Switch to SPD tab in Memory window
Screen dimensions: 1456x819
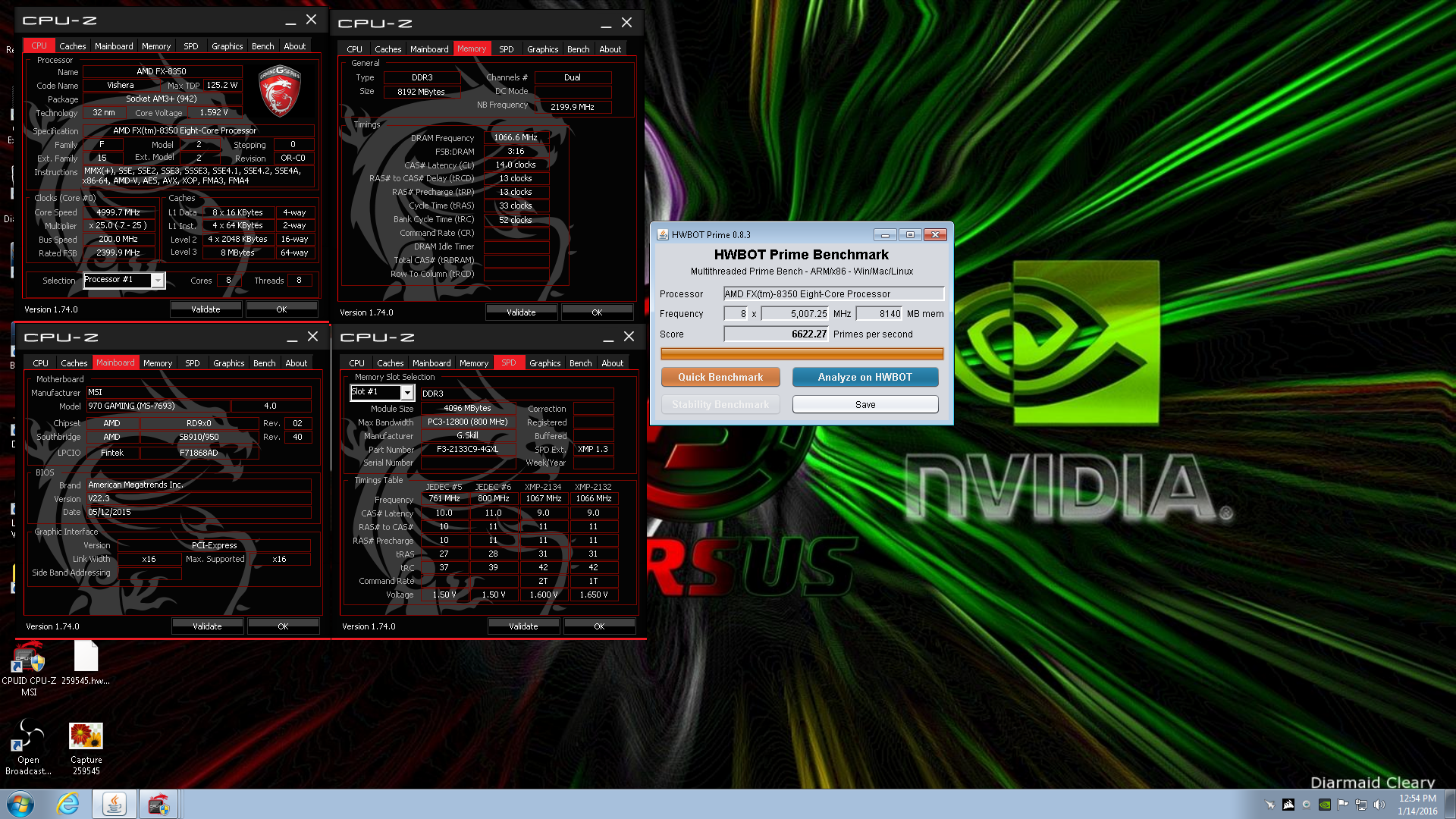[x=507, y=49]
